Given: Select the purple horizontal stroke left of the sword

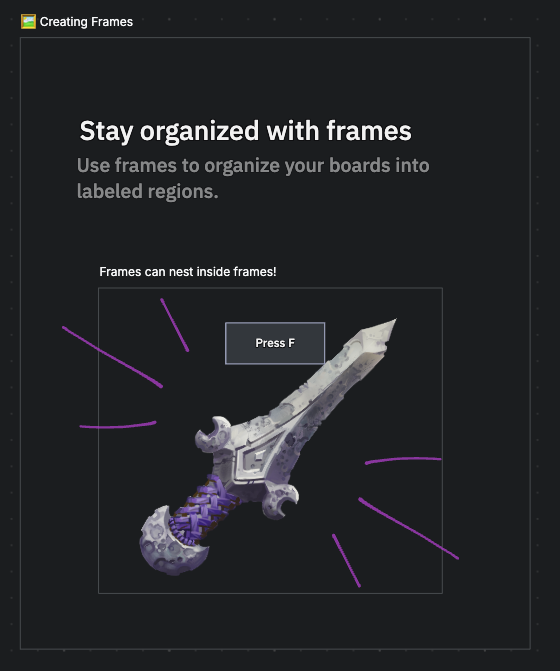Looking at the screenshot, I should click(x=118, y=425).
